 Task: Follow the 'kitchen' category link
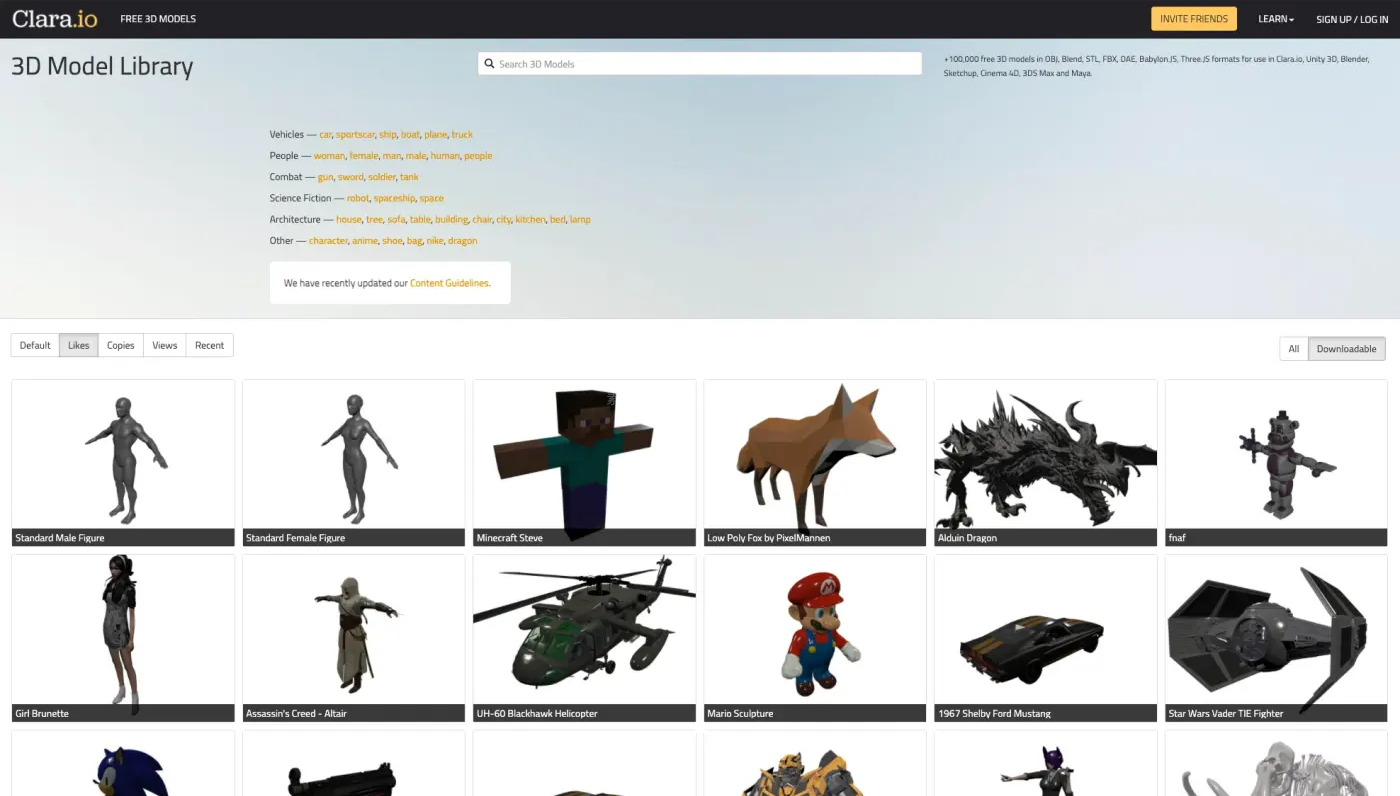pos(530,219)
